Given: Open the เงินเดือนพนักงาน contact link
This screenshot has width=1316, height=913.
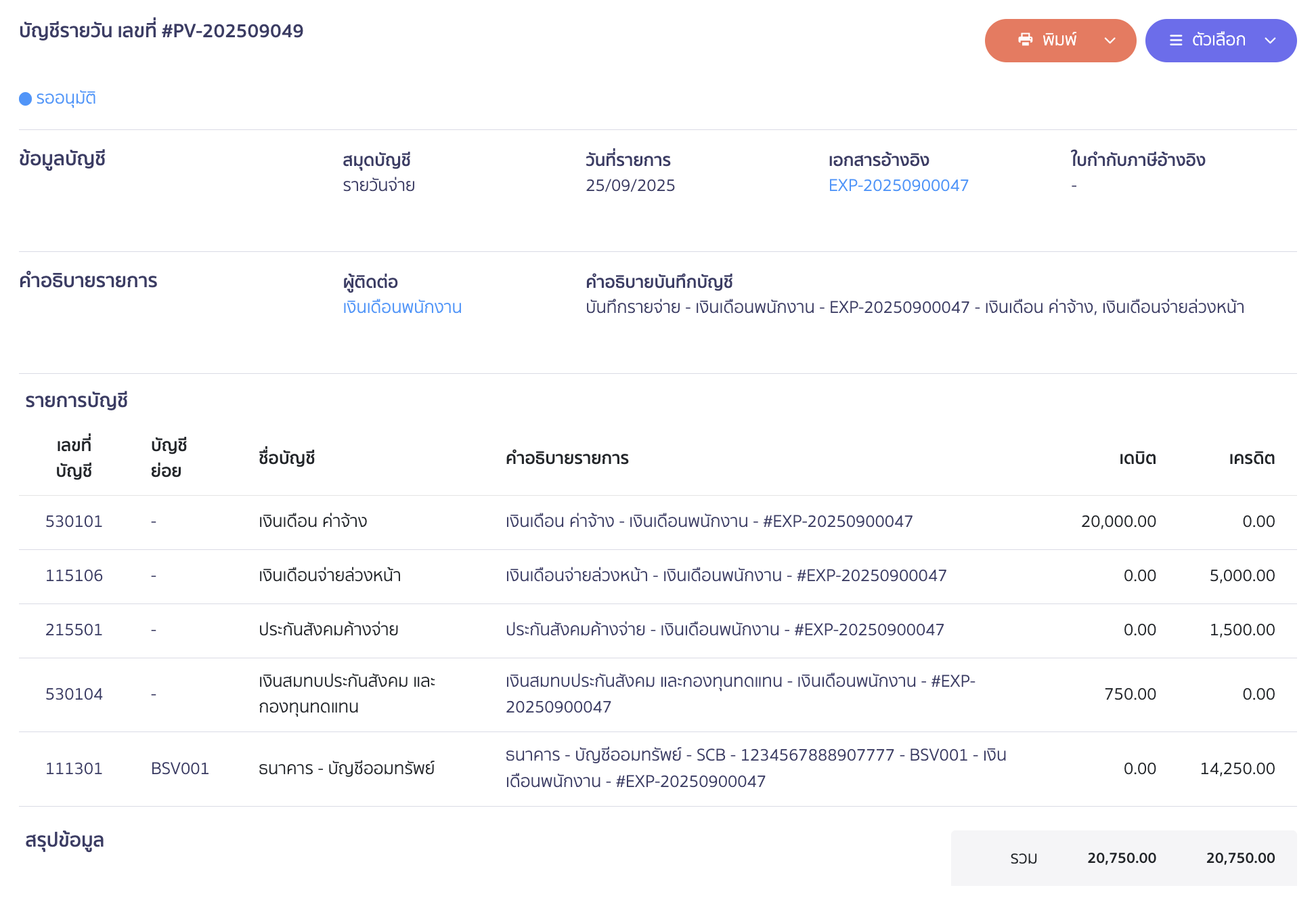Looking at the screenshot, I should (x=402, y=307).
